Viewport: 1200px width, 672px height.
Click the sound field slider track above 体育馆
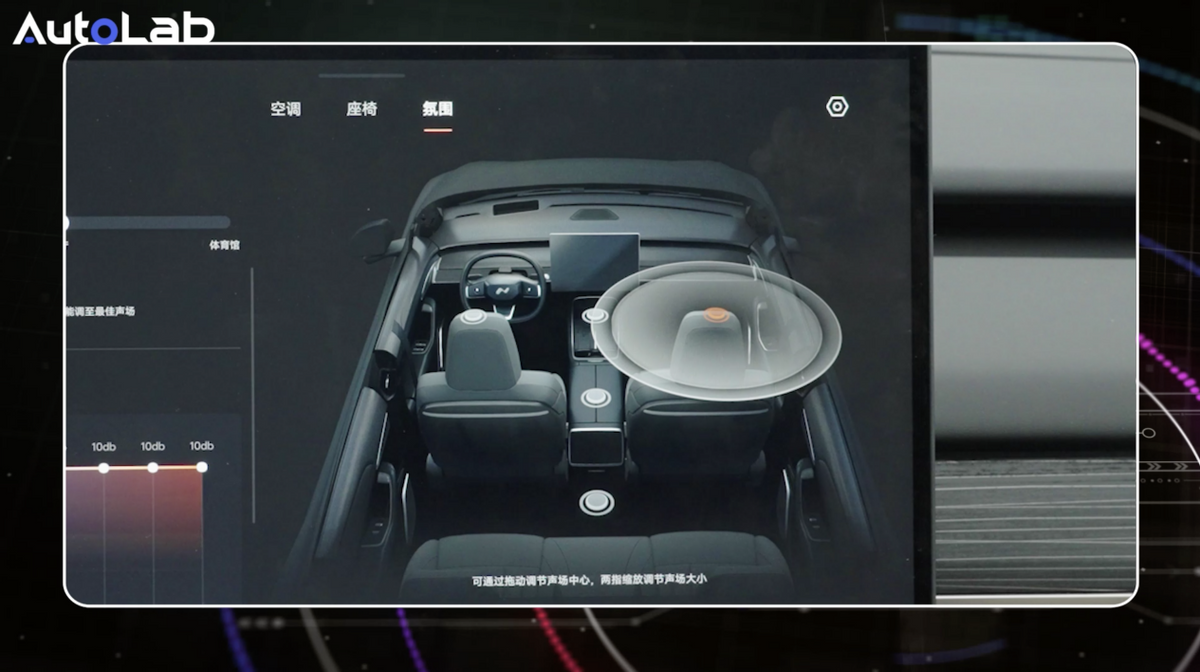[148, 223]
